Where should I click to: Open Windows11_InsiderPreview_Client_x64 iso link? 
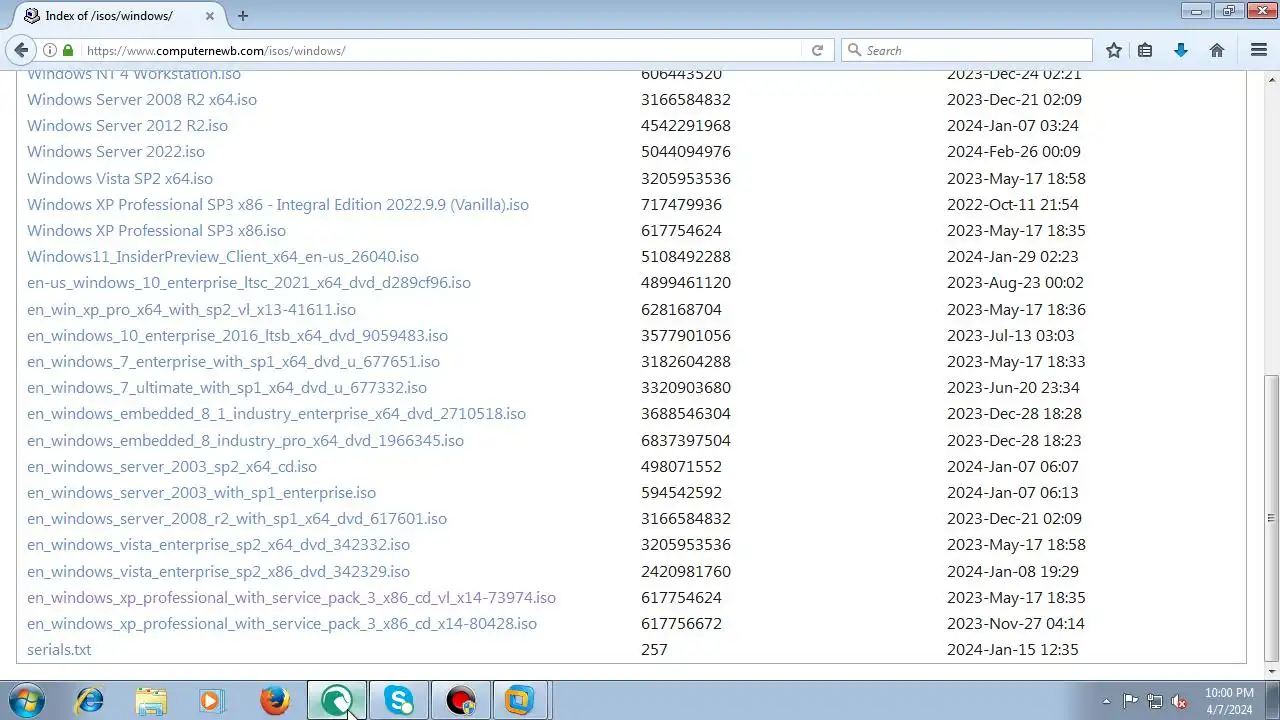tap(223, 256)
